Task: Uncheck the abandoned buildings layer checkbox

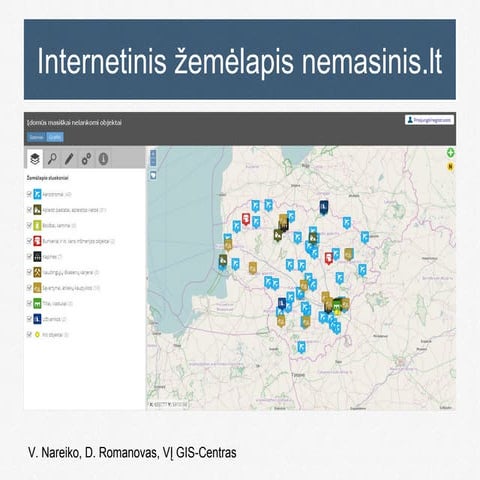Action: click(29, 209)
